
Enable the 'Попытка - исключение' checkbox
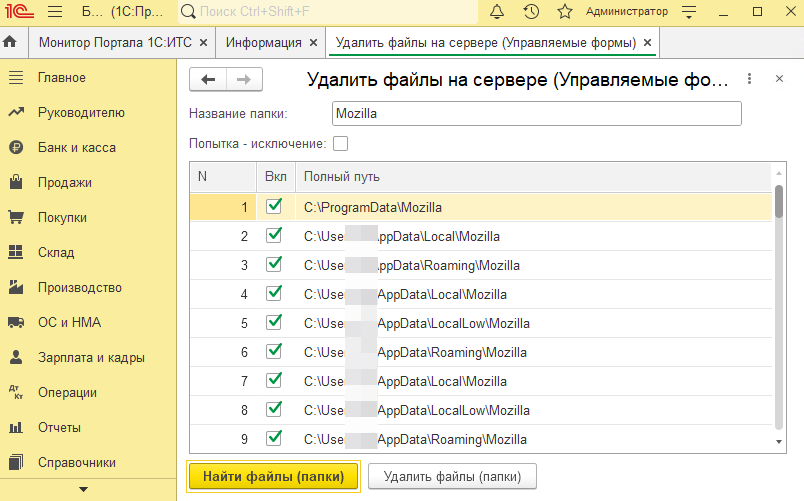click(x=340, y=144)
